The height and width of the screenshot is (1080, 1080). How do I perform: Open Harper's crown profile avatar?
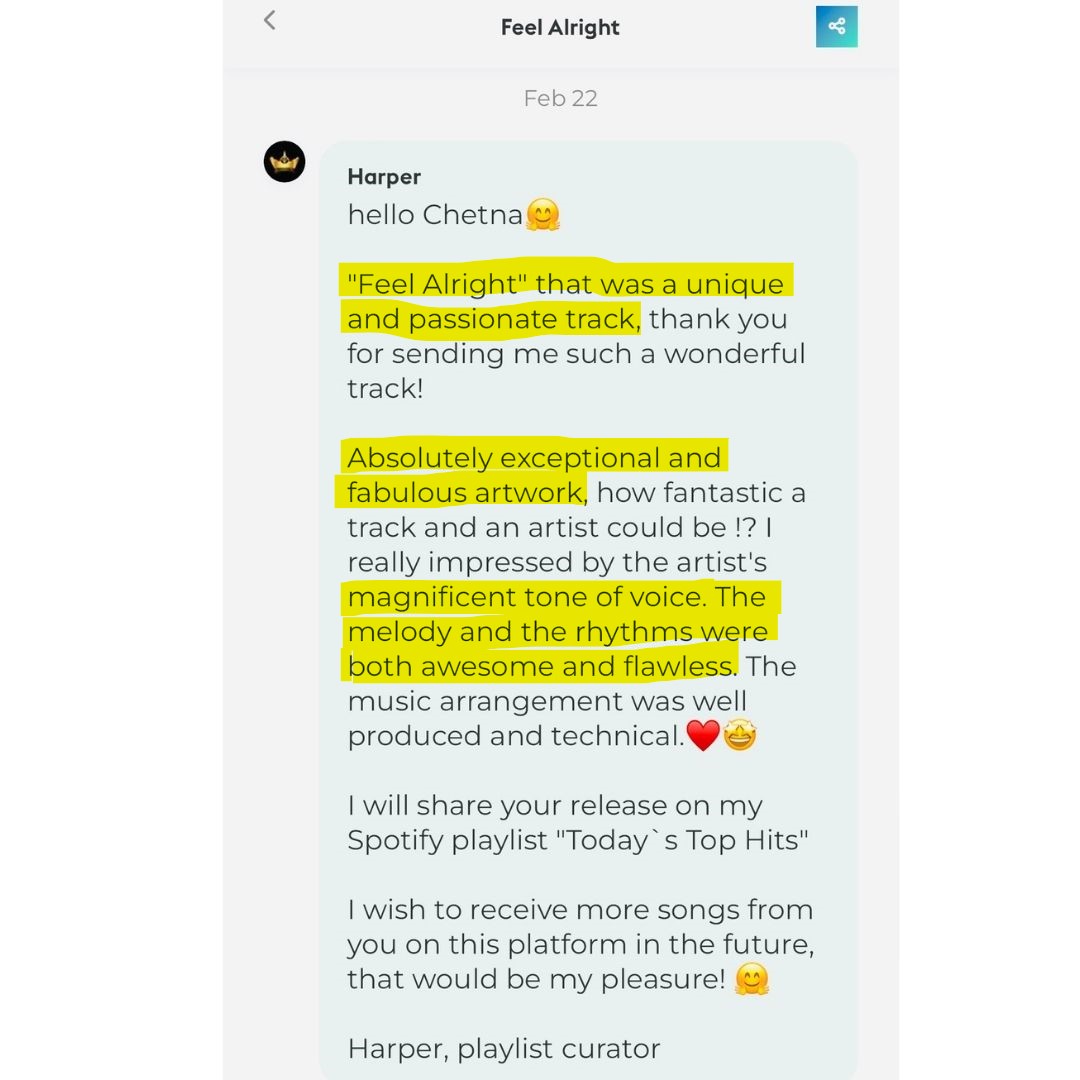click(284, 162)
